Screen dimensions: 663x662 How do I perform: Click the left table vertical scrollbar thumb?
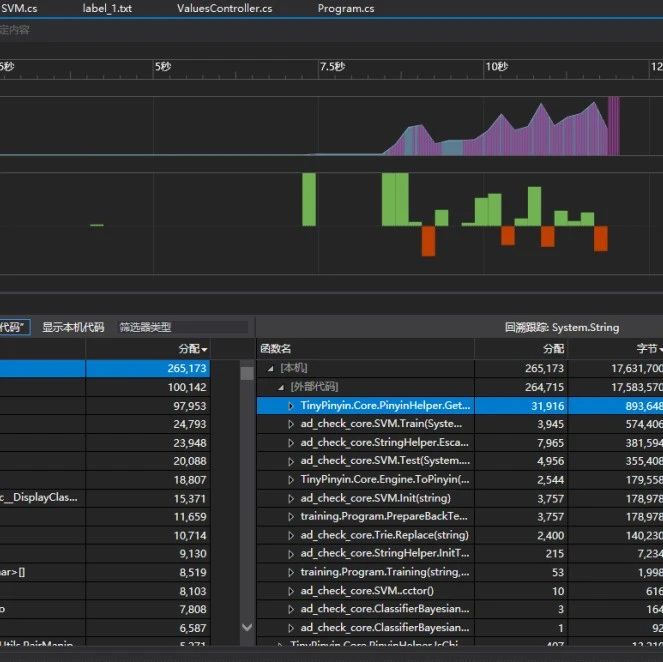tap(247, 373)
